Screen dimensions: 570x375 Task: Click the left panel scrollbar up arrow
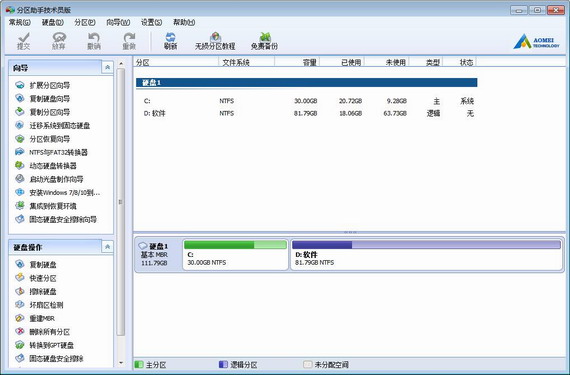121,63
